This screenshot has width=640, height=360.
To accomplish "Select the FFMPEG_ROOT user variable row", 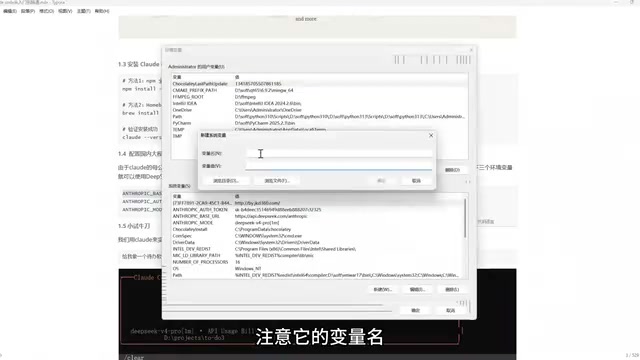I will (x=319, y=97).
